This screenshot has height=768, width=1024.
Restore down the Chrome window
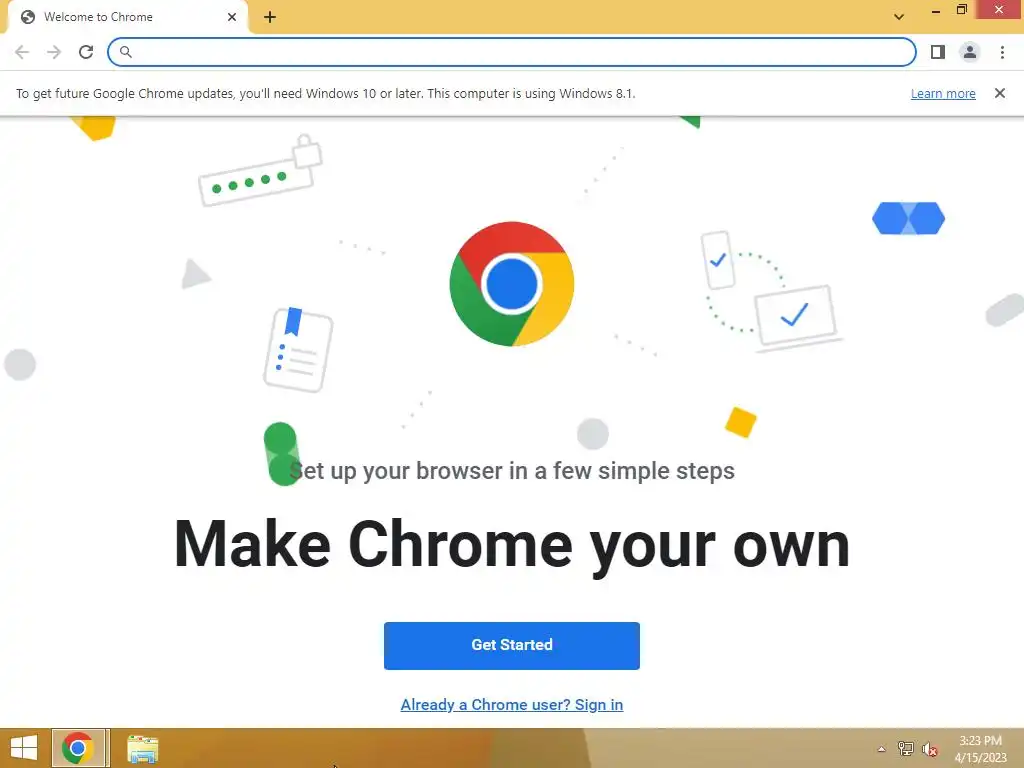(962, 10)
